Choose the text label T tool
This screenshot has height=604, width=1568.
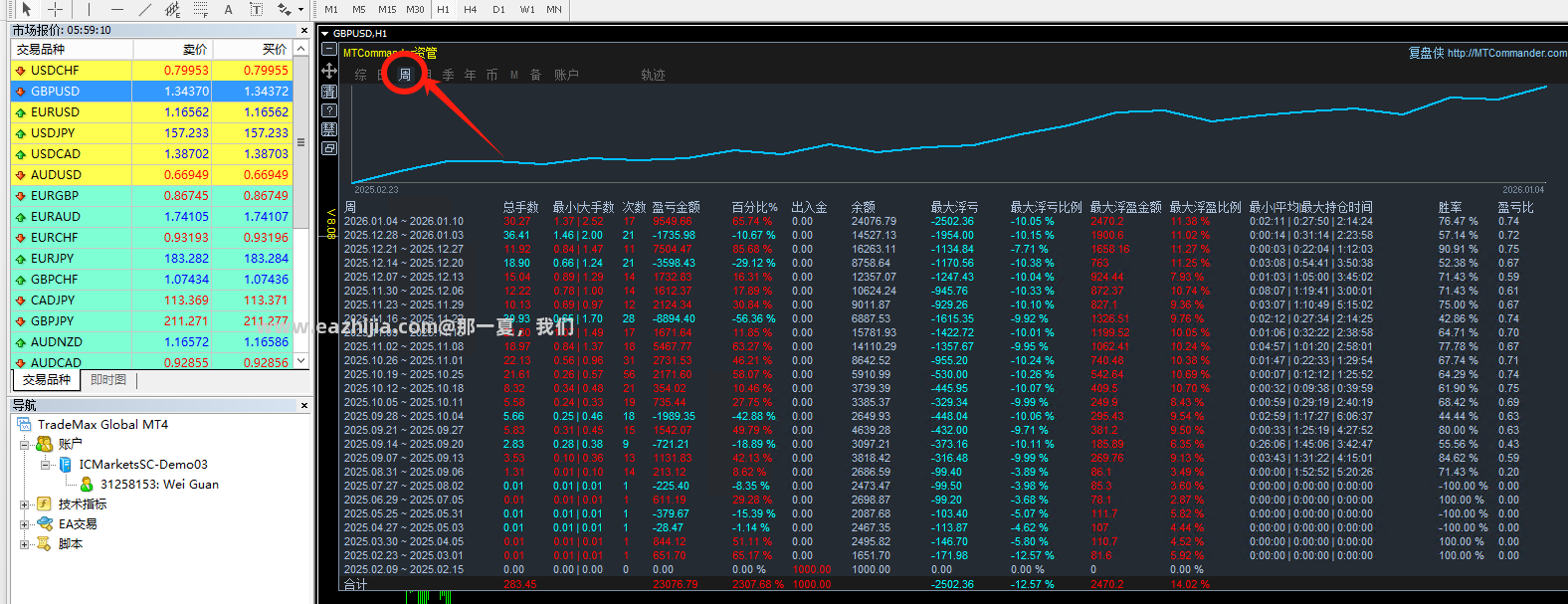(x=256, y=9)
